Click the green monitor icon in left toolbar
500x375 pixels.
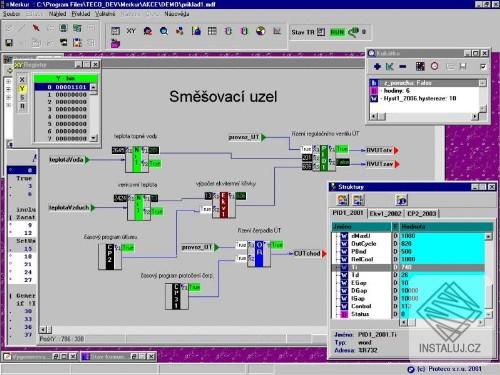[63, 28]
